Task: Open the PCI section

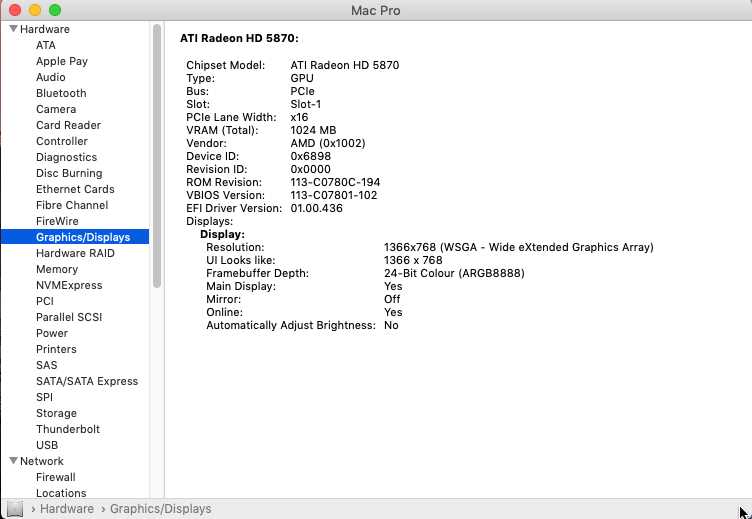Action: [45, 301]
